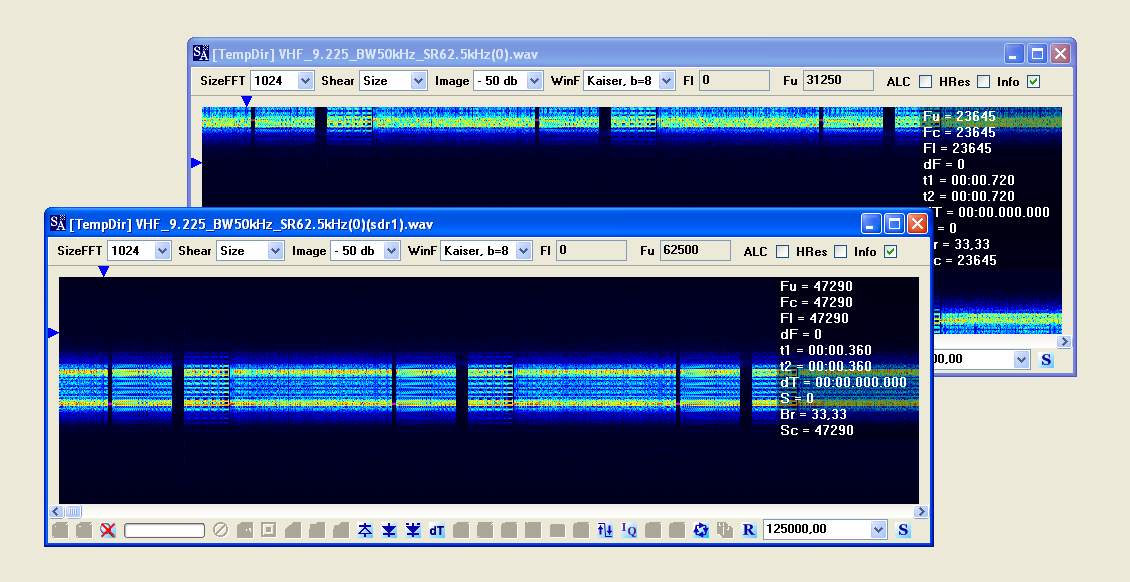The image size is (1130, 582).
Task: Click the Fu 31250 field in back window
Action: click(838, 81)
